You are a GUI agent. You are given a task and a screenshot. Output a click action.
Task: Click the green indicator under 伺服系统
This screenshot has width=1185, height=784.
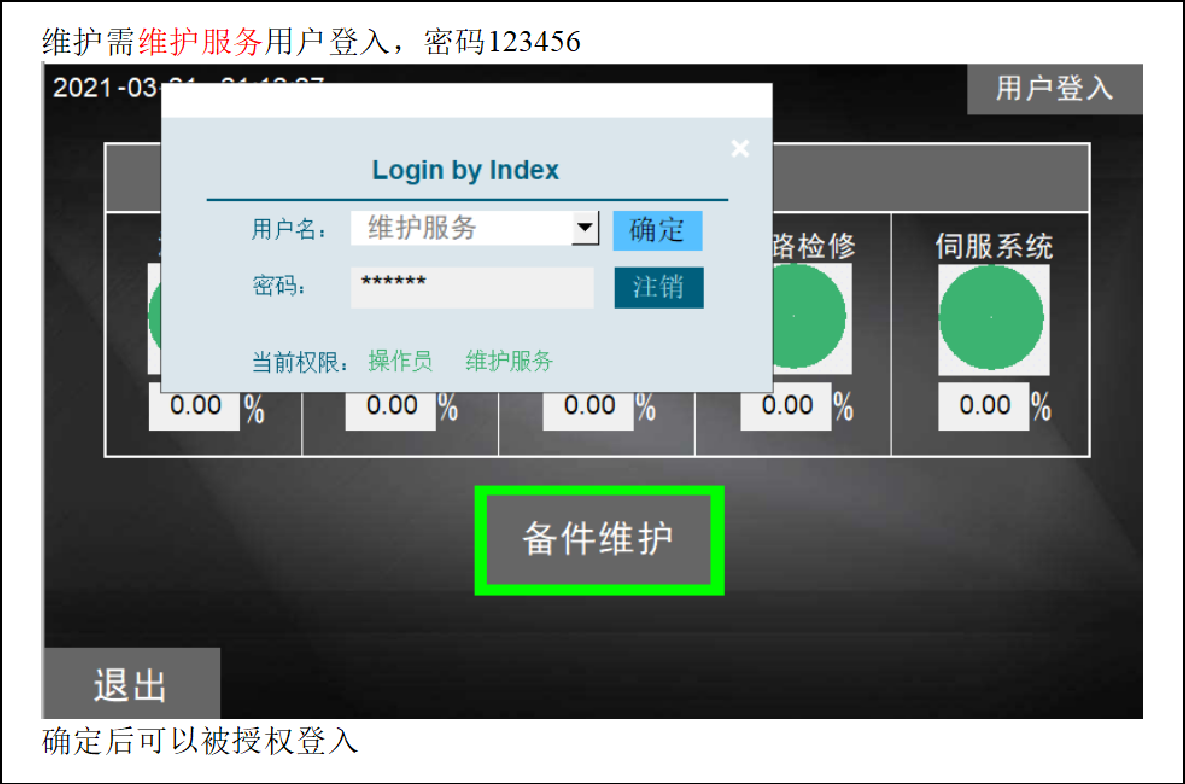coord(993,318)
